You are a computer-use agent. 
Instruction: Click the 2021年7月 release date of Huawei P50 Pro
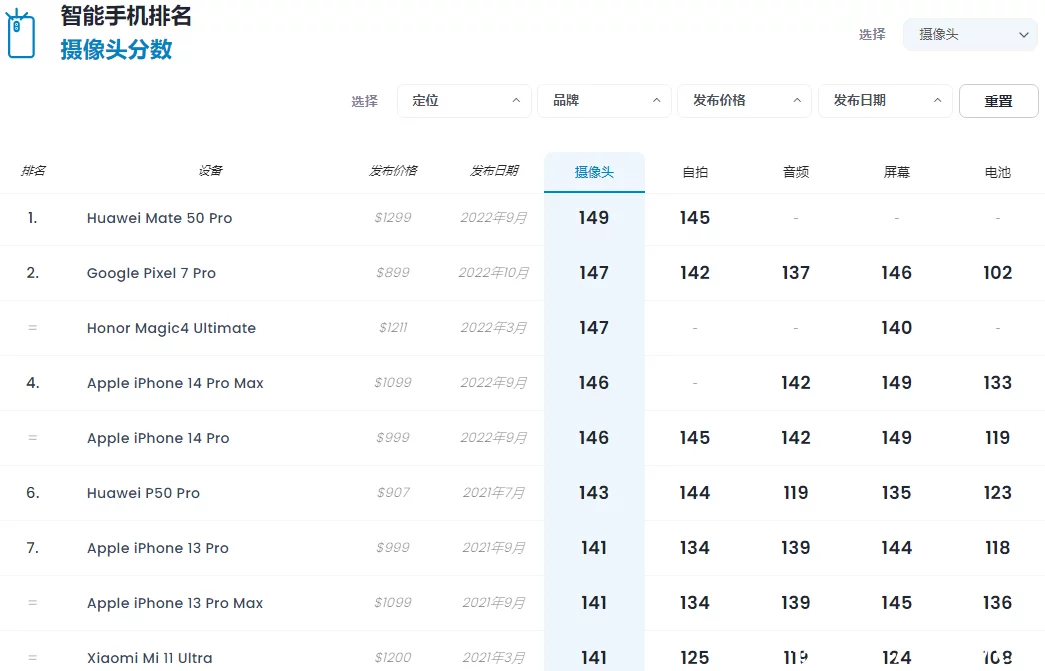pos(494,492)
